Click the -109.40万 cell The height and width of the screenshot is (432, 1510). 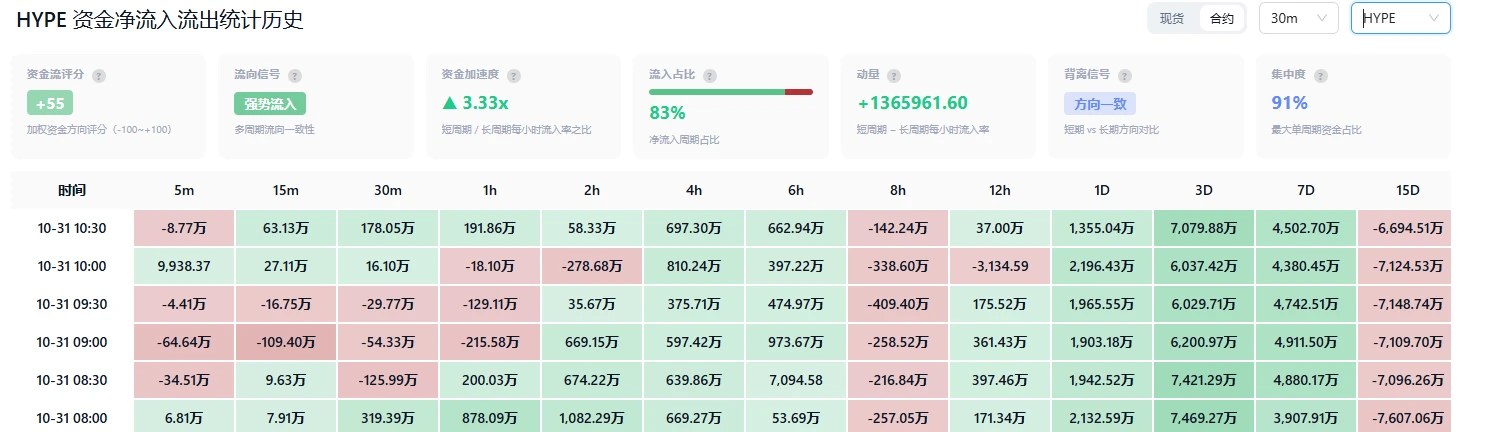tap(286, 342)
